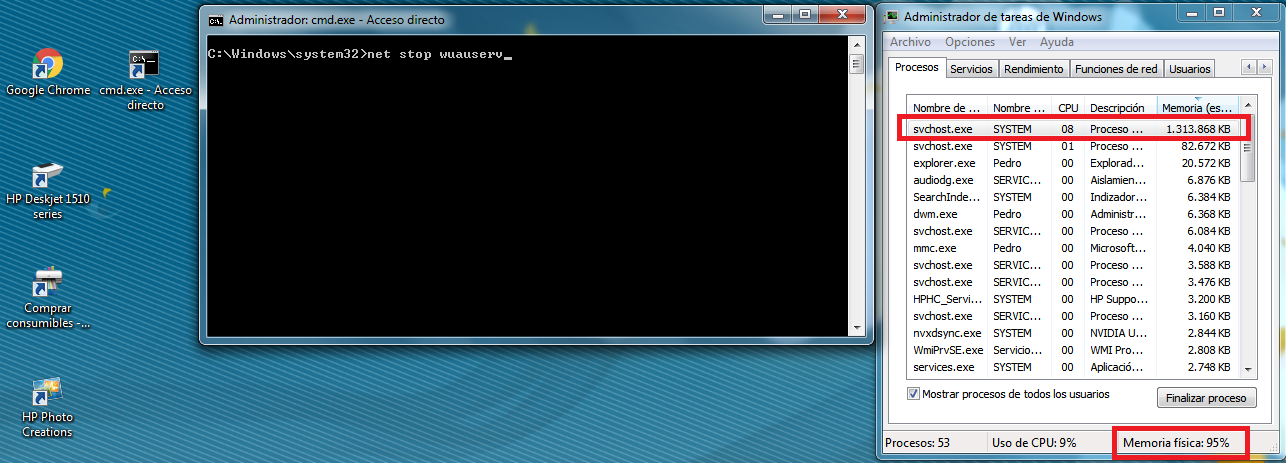Select the svchost.exe row using 3.588 KB
The height and width of the screenshot is (463, 1286).
coord(1073,265)
